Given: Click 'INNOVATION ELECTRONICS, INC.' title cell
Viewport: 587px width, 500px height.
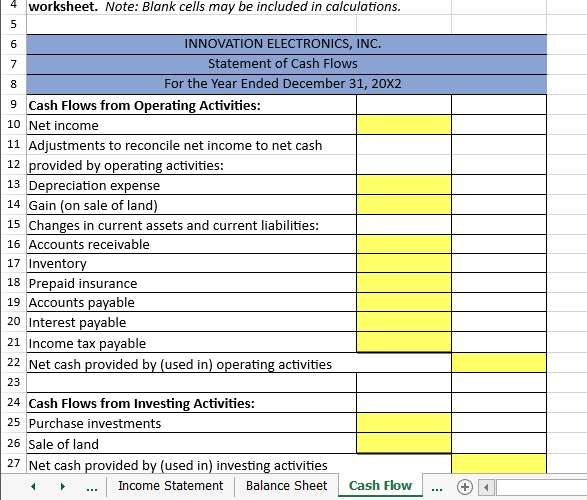Looking at the screenshot, I should [287, 44].
